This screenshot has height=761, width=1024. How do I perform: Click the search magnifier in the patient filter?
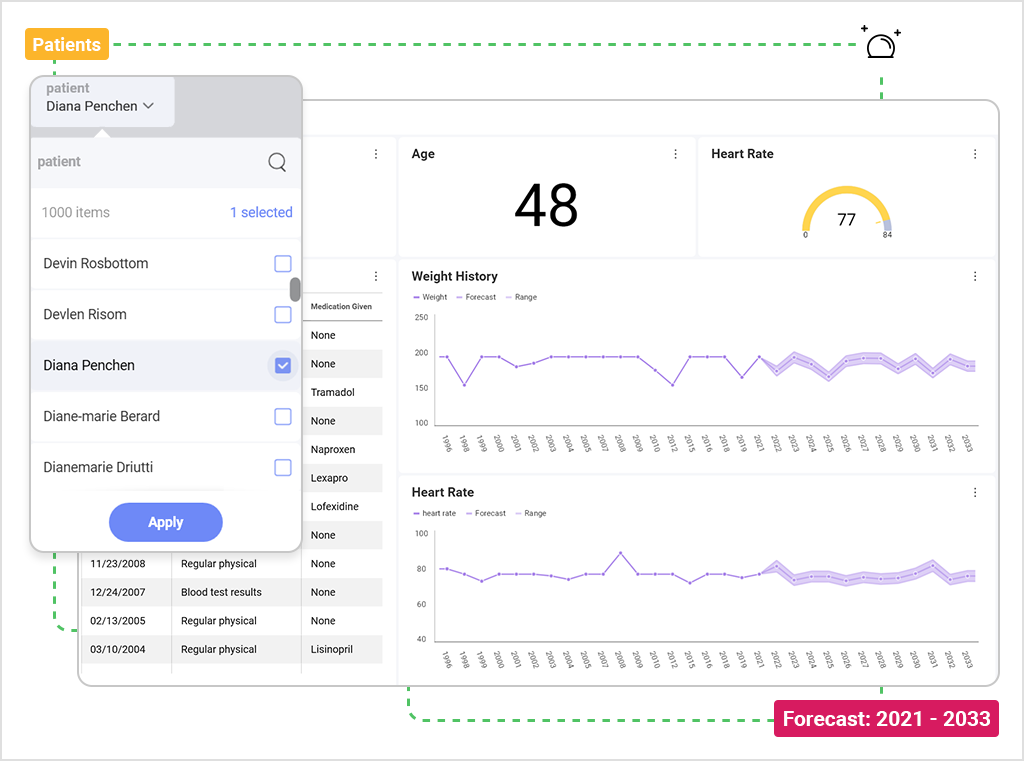coord(277,161)
